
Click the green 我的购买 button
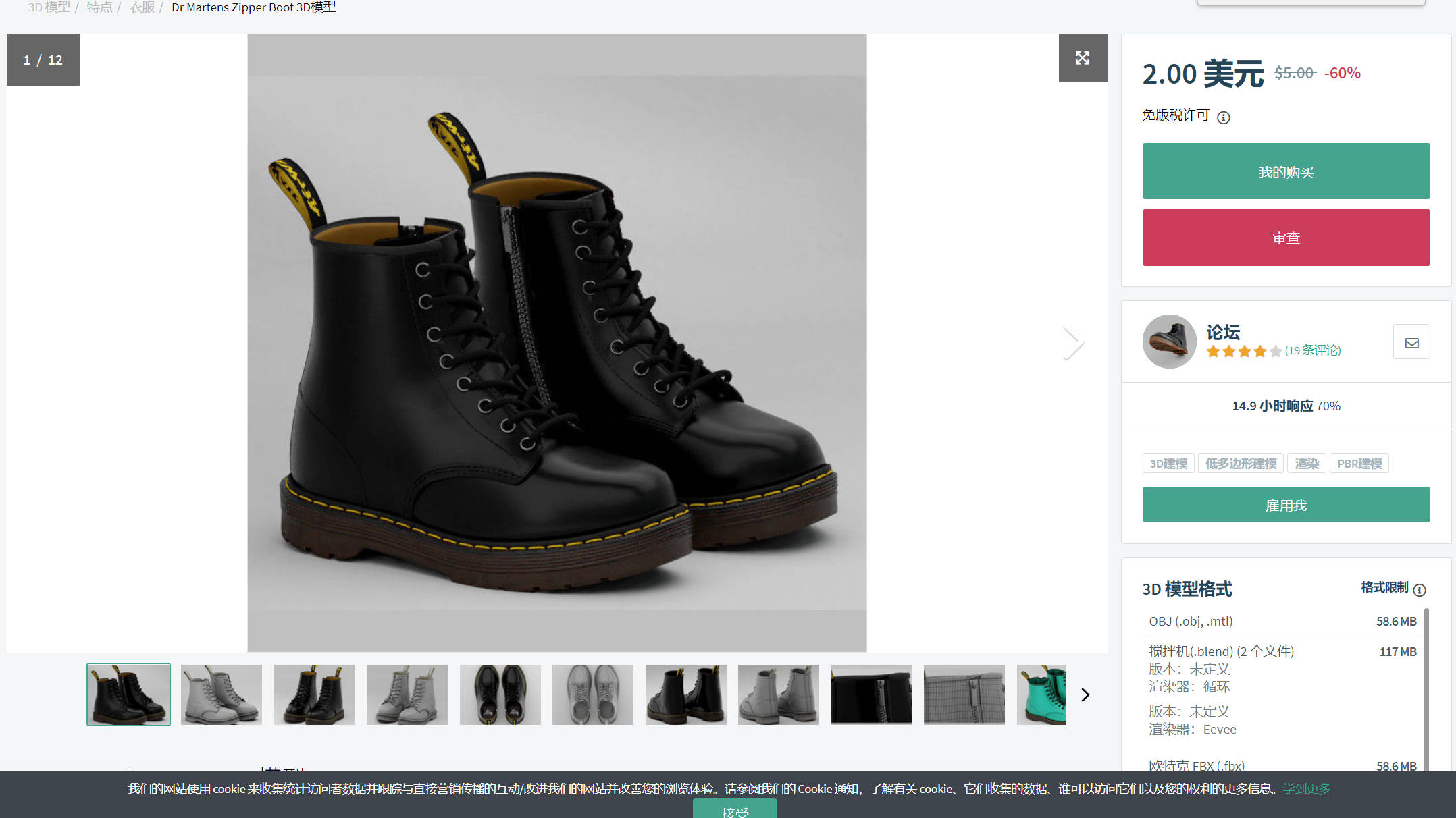1286,171
